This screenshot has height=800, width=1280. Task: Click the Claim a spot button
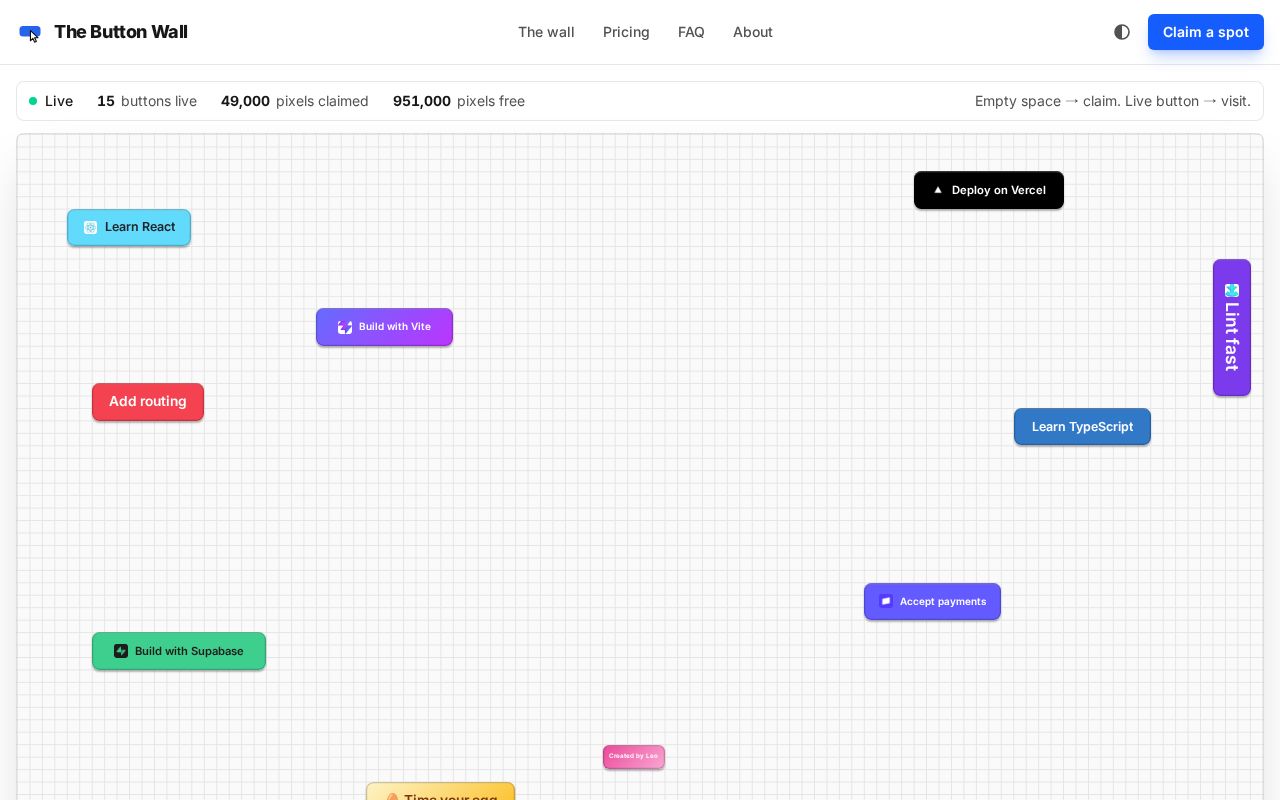[x=1206, y=32]
